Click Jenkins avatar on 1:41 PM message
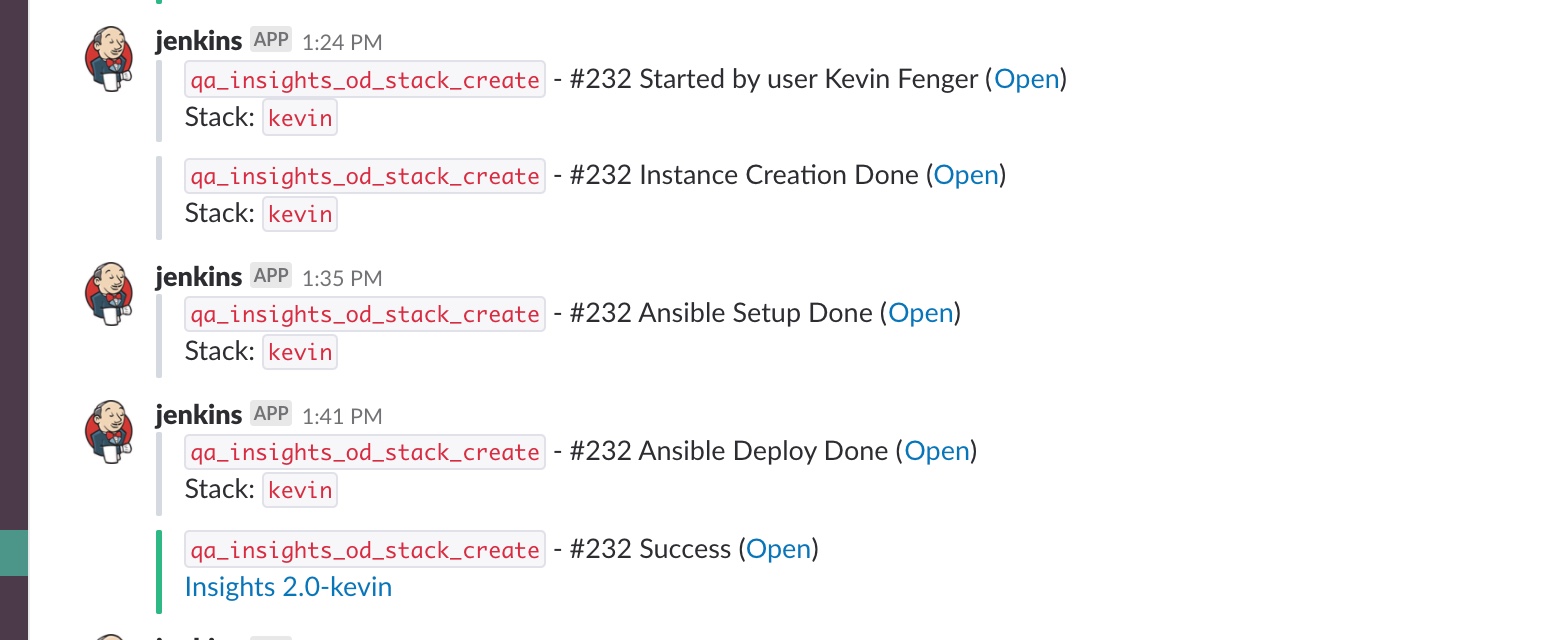This screenshot has width=1544, height=640. (x=109, y=432)
